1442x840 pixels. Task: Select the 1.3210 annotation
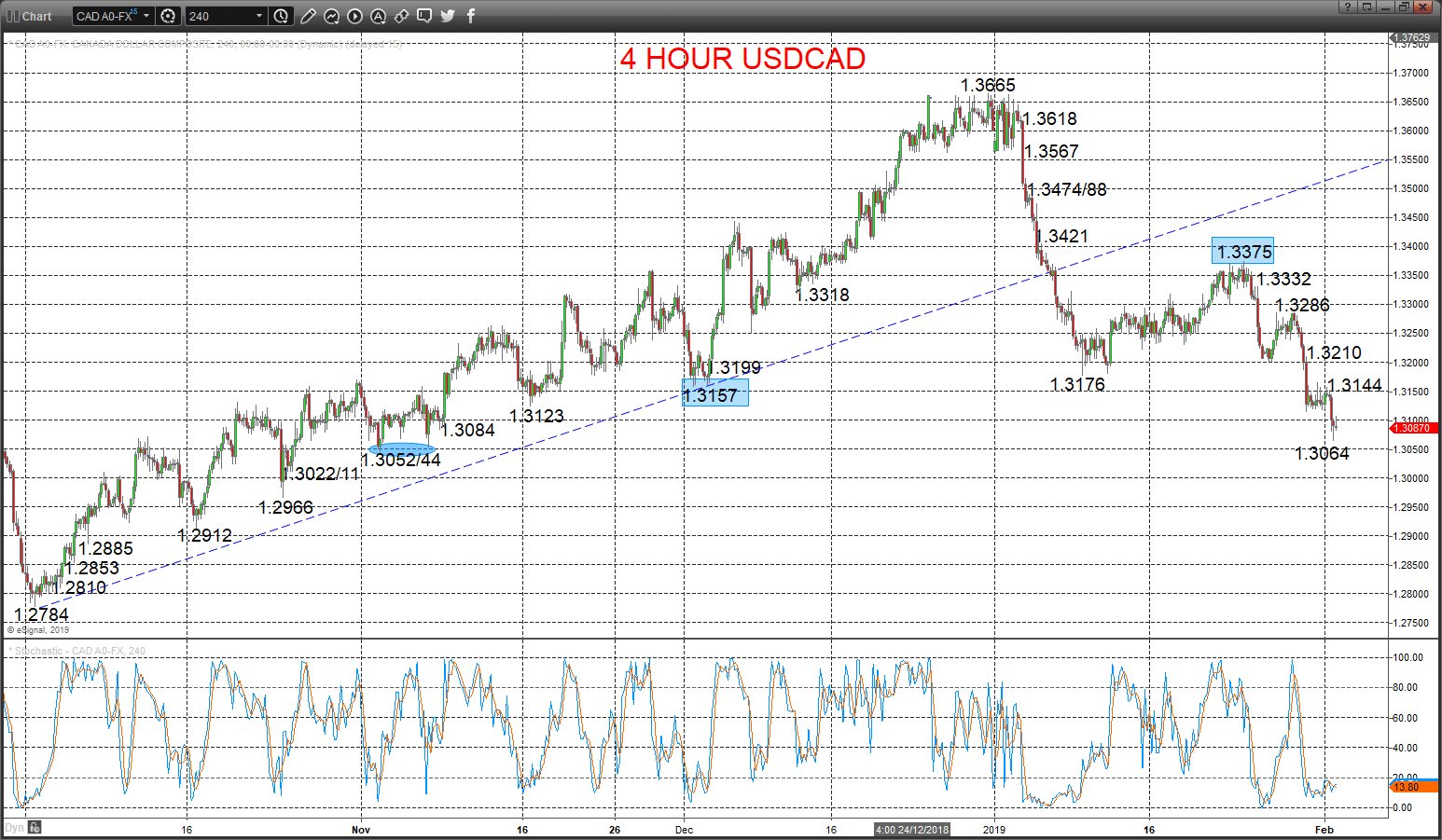tap(1334, 352)
